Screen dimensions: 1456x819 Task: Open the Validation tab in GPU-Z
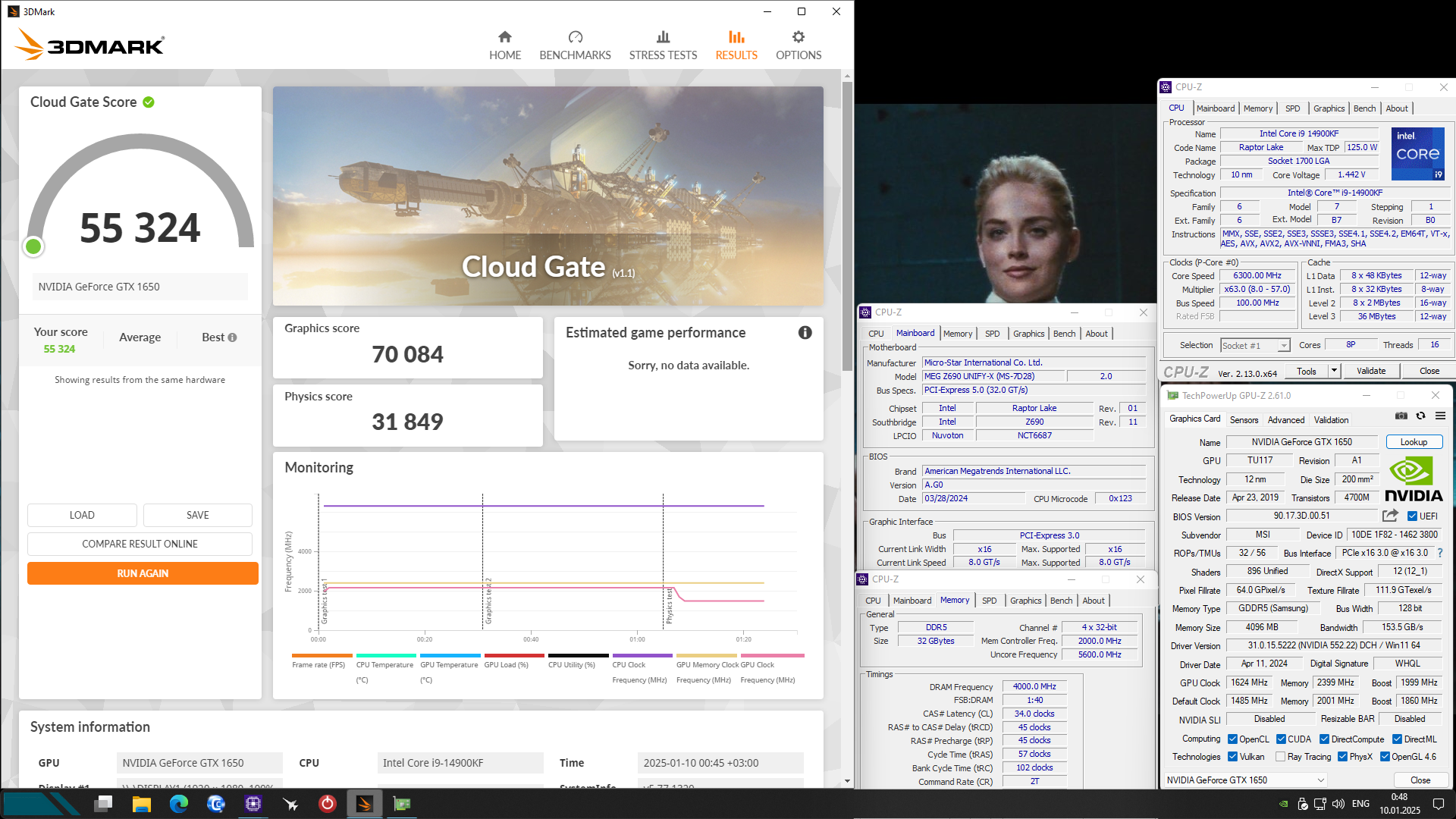1331,420
